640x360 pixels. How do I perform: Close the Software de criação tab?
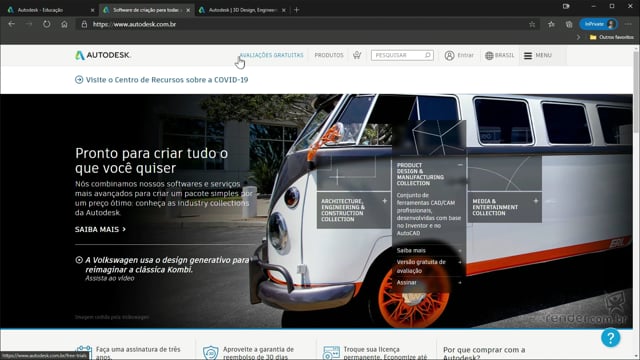tap(188, 10)
